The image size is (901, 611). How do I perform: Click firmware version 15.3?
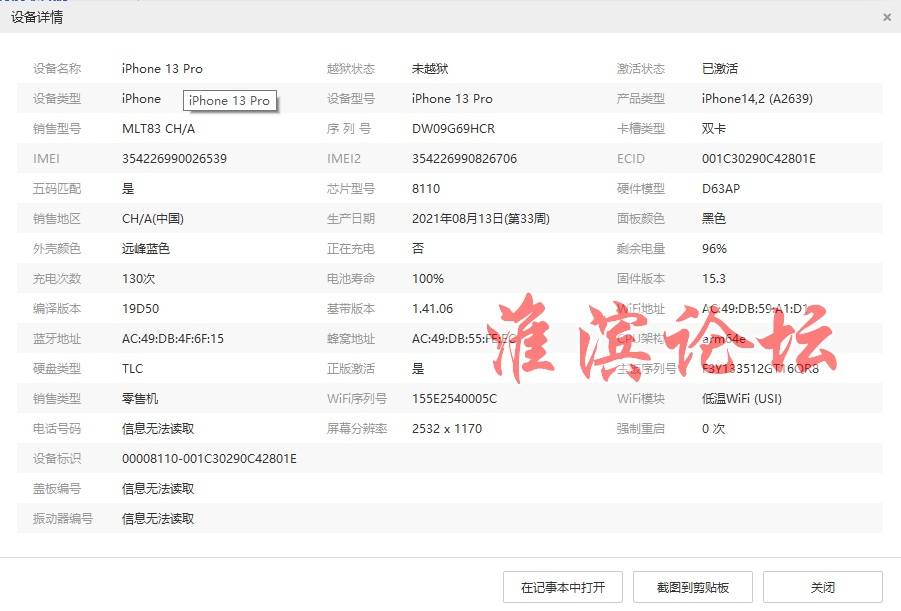pyautogui.click(x=713, y=279)
